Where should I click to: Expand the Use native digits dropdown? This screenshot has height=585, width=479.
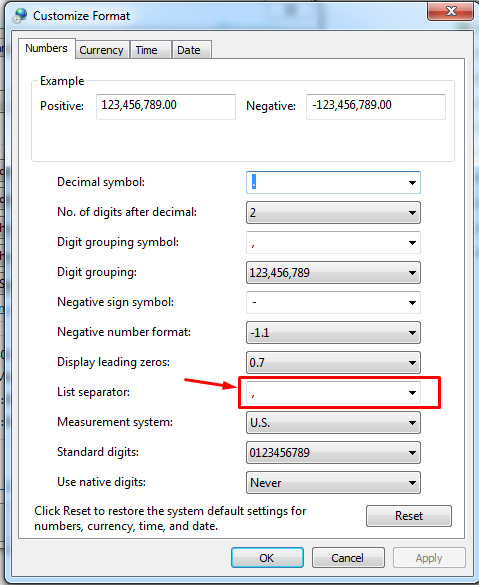point(333,483)
